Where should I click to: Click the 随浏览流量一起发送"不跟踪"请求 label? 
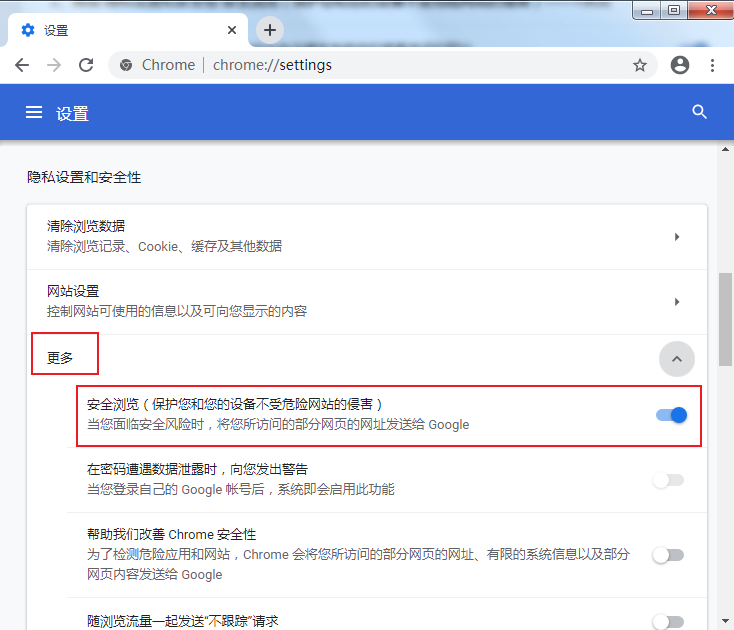(183, 621)
